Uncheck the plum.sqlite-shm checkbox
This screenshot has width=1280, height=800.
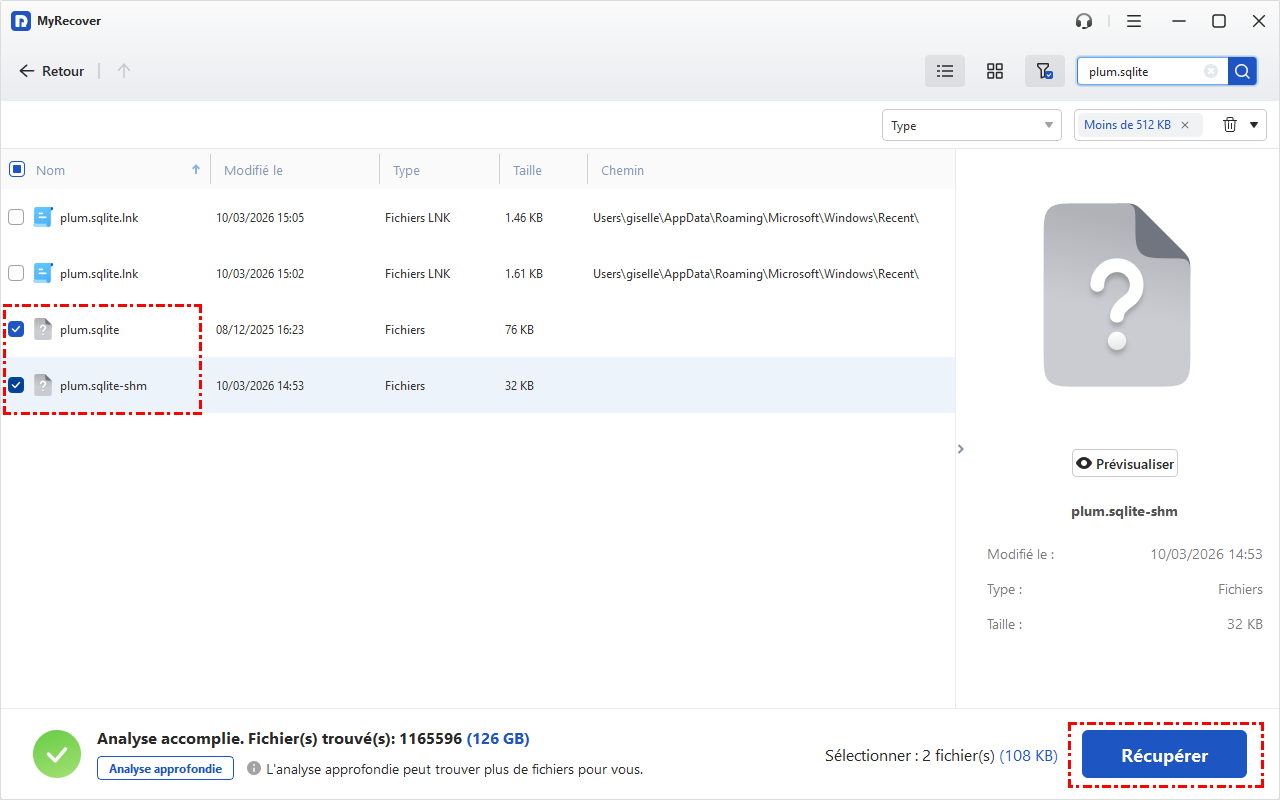coord(16,385)
